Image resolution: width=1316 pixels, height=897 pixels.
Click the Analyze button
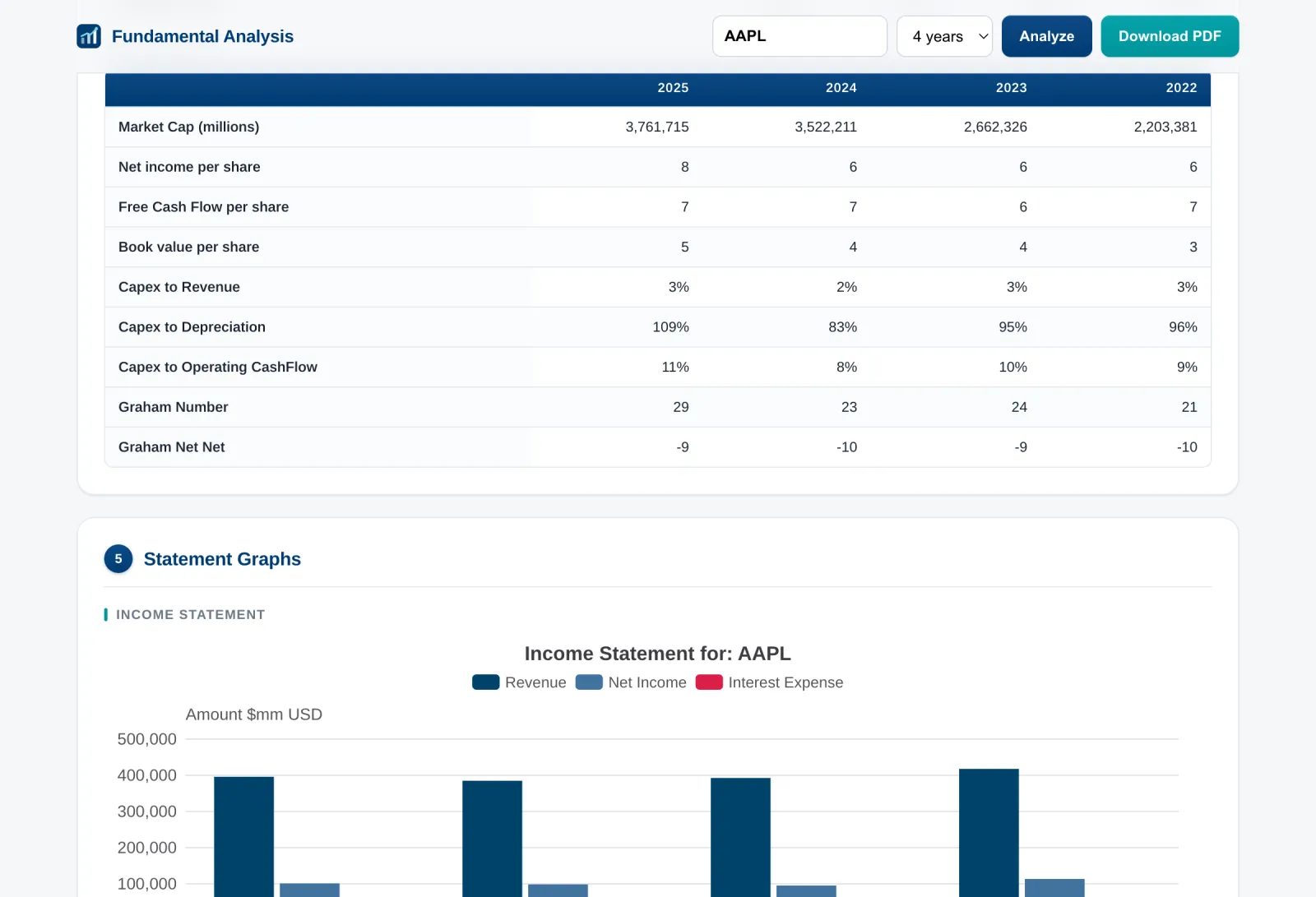coord(1046,36)
